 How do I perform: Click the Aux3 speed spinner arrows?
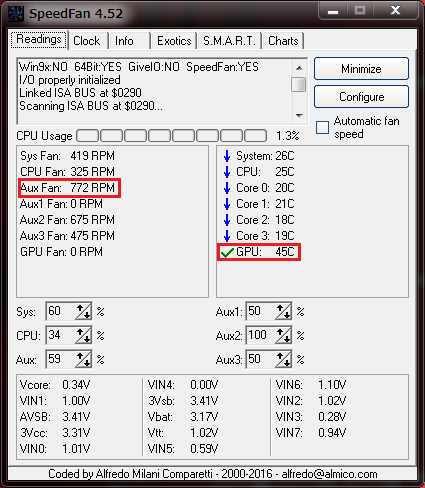283,359
